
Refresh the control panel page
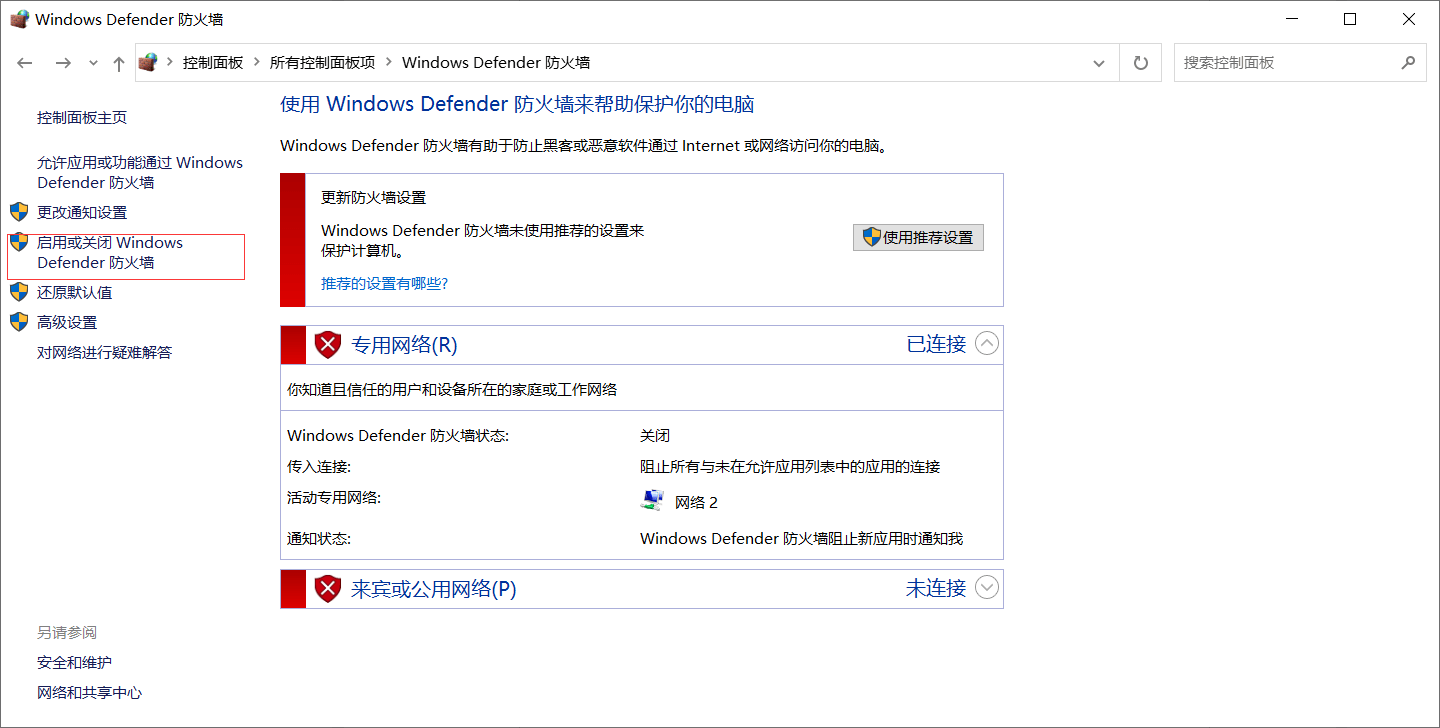(x=1140, y=63)
